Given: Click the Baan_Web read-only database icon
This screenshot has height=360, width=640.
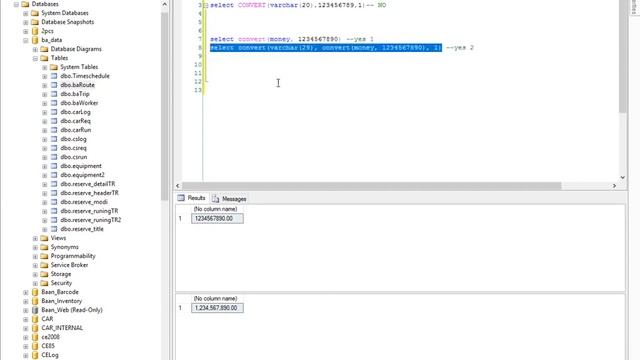Looking at the screenshot, I should pos(35,310).
